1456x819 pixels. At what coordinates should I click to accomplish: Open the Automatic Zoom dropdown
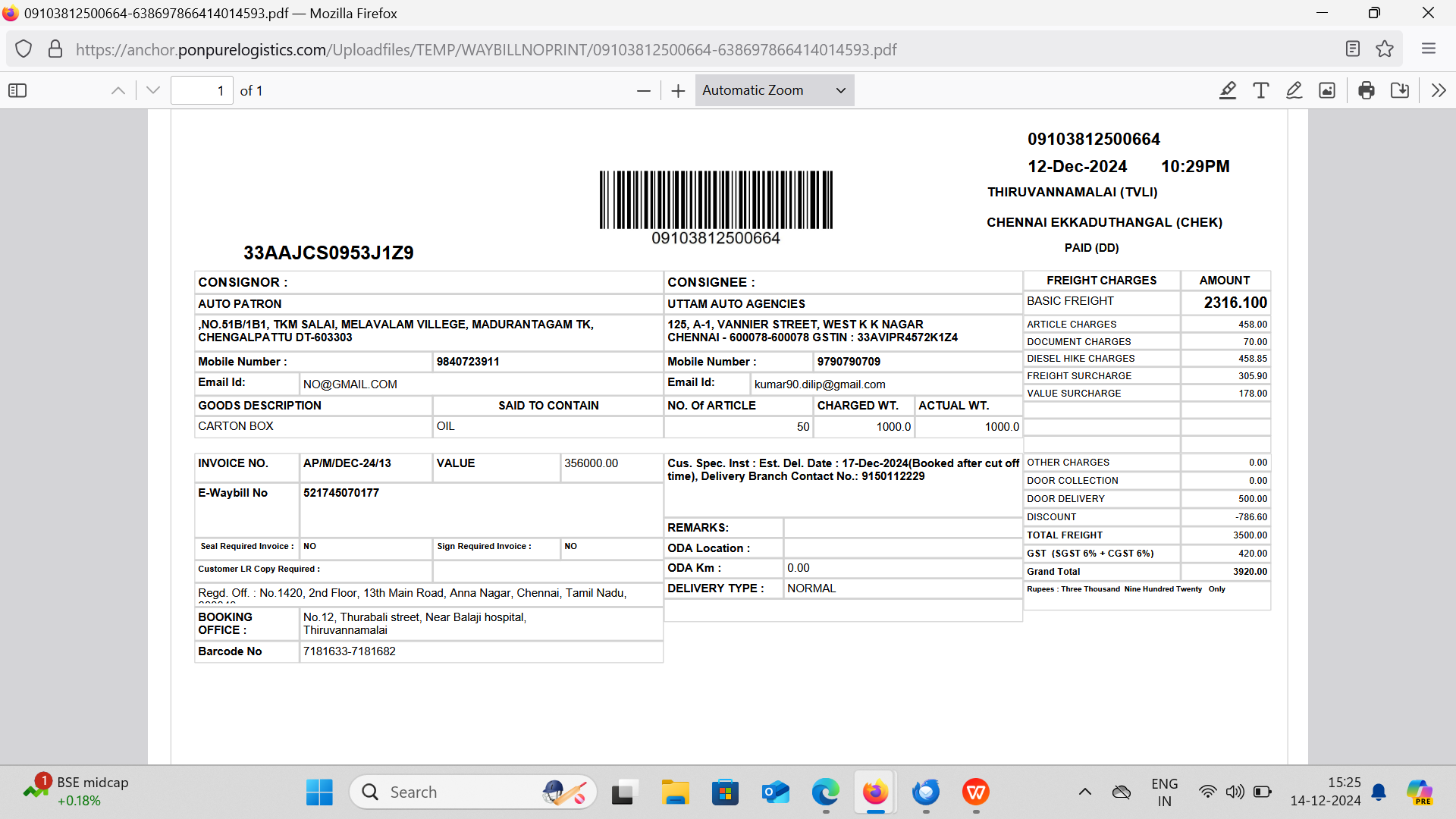(x=773, y=90)
